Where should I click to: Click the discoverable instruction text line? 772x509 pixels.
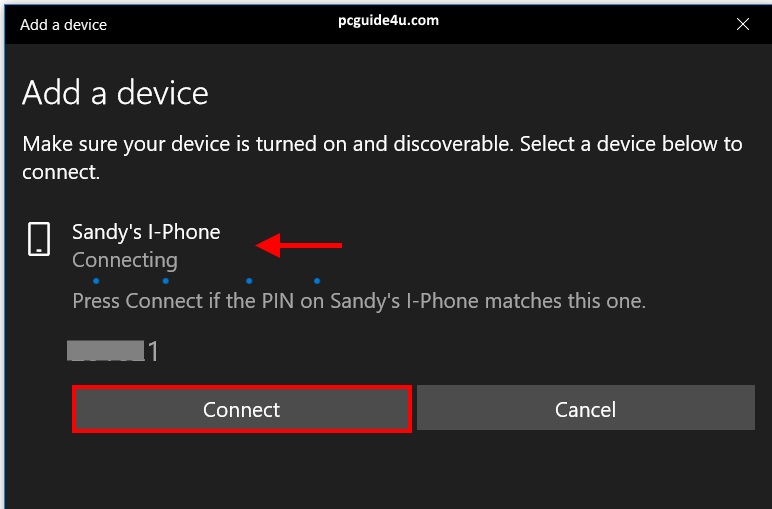[382, 144]
